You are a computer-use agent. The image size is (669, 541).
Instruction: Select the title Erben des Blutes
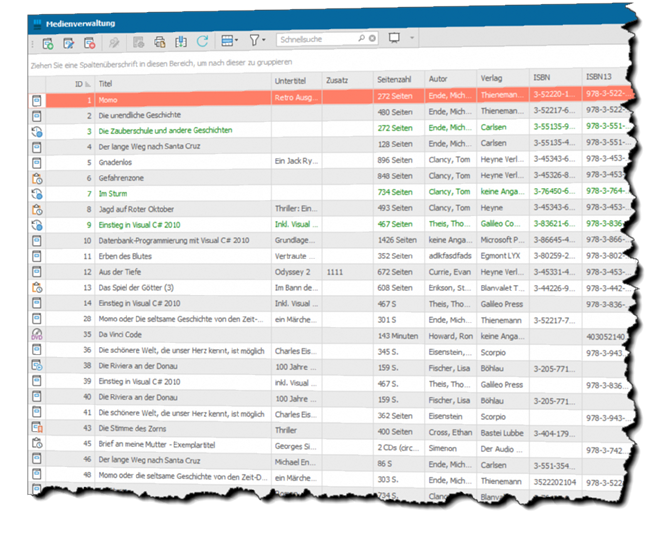pyautogui.click(x=125, y=256)
